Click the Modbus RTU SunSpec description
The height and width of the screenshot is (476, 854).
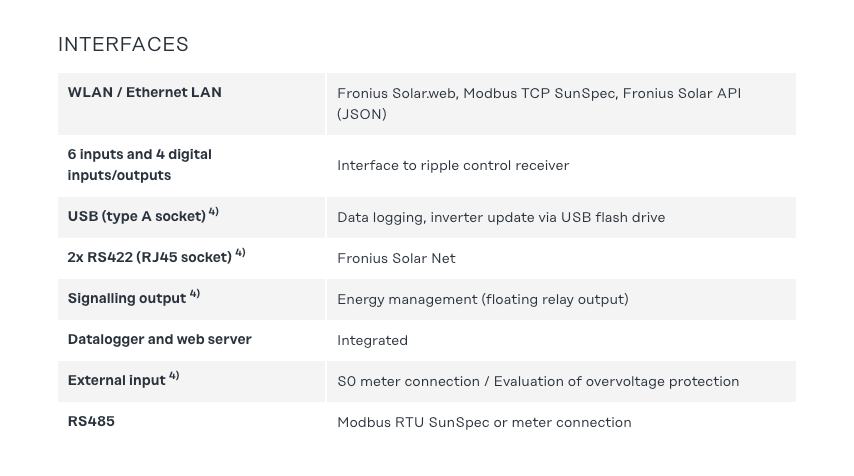click(x=484, y=422)
